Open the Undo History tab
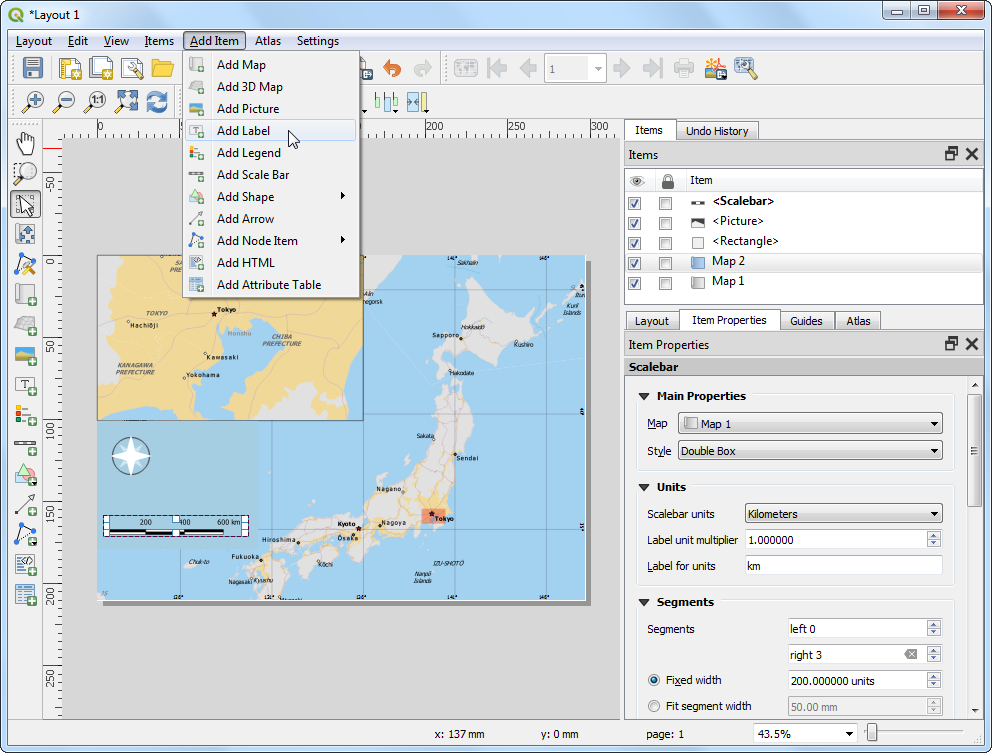The width and height of the screenshot is (992, 753). pos(717,131)
